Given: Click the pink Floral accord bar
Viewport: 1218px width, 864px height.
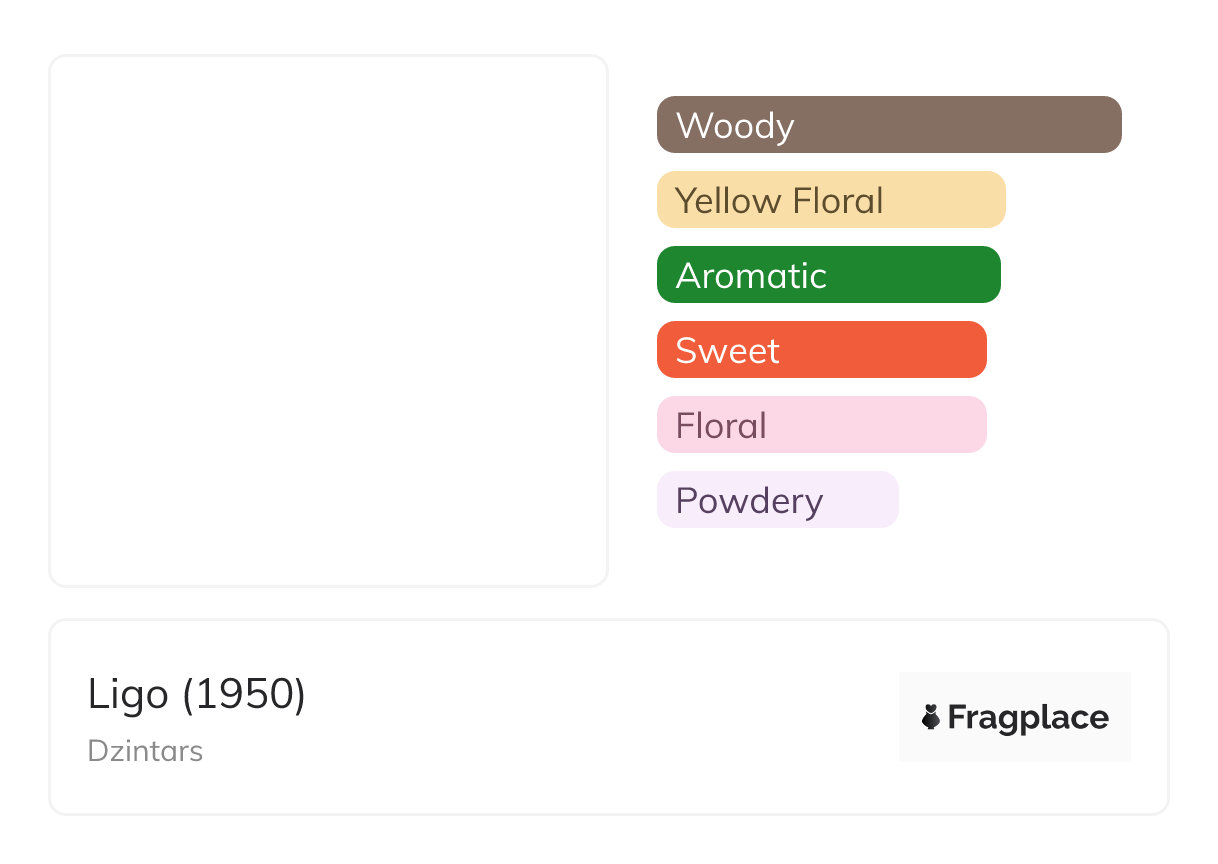Looking at the screenshot, I should 822,425.
